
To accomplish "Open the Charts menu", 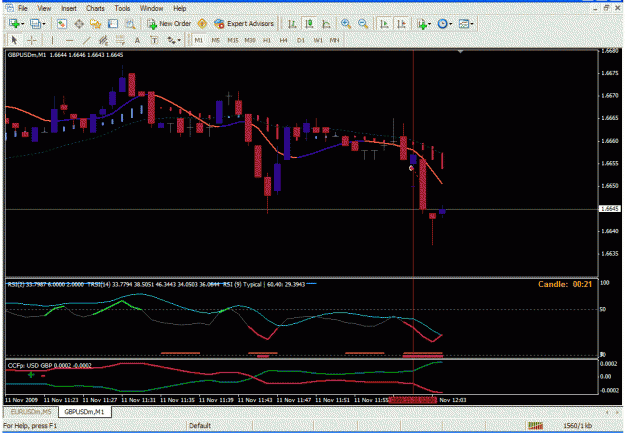I will pos(95,8).
